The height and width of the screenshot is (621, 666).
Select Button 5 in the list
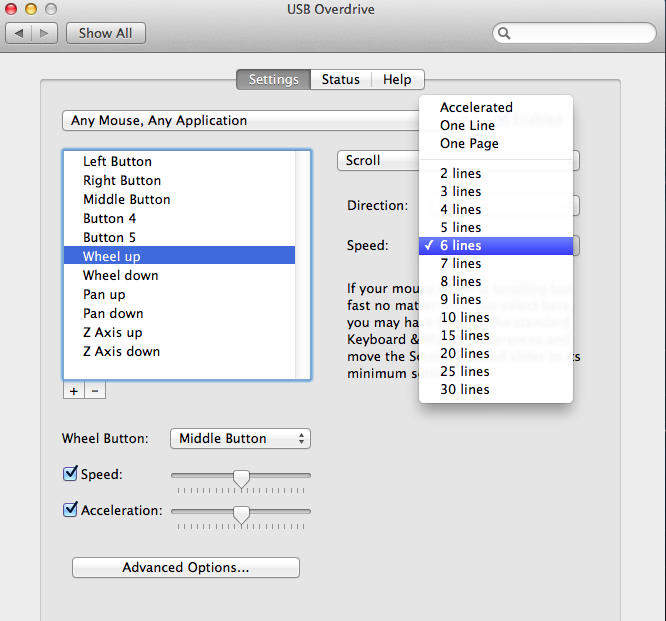click(179, 237)
